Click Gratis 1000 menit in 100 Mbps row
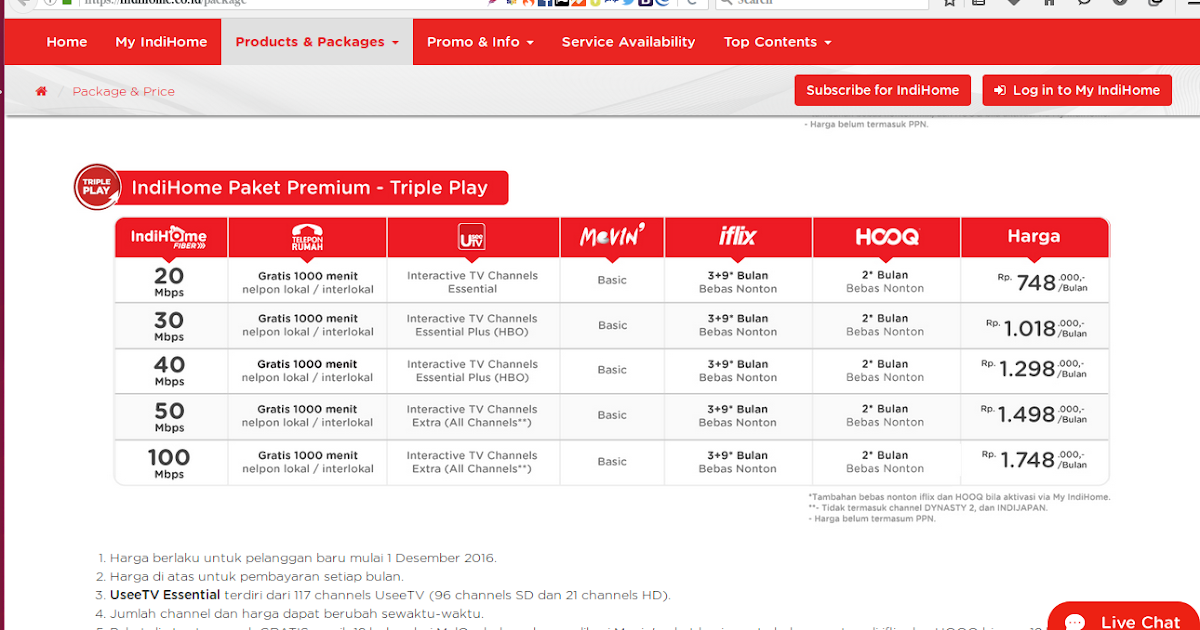This screenshot has width=1200, height=630. pos(307,455)
